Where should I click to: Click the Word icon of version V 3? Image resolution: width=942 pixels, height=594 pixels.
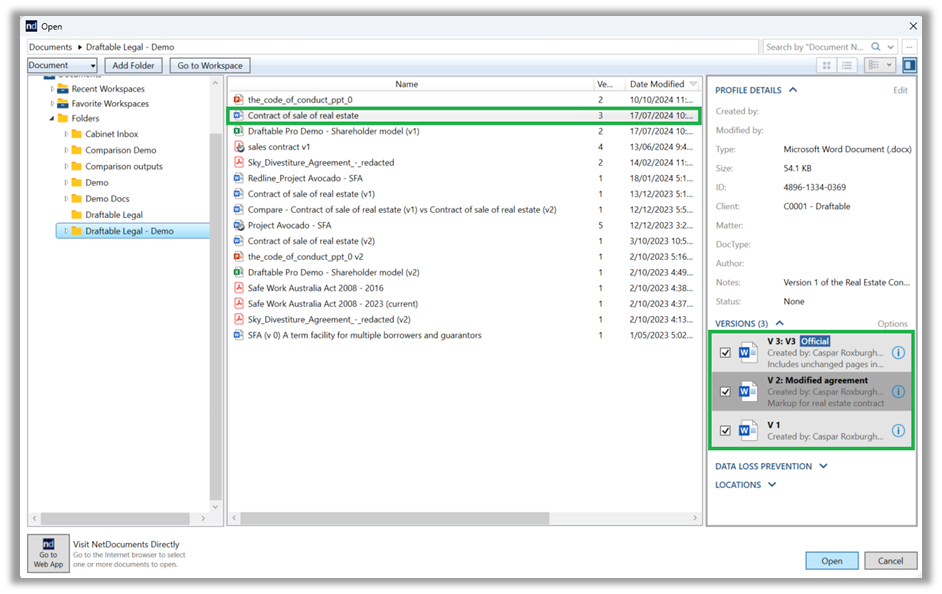(748, 352)
